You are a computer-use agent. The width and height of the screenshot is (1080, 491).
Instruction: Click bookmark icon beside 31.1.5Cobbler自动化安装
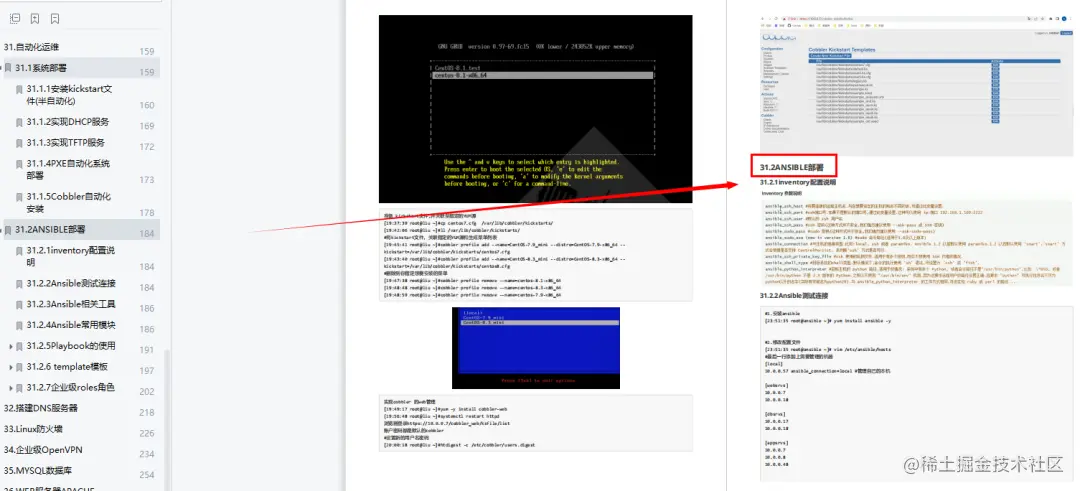(19, 198)
